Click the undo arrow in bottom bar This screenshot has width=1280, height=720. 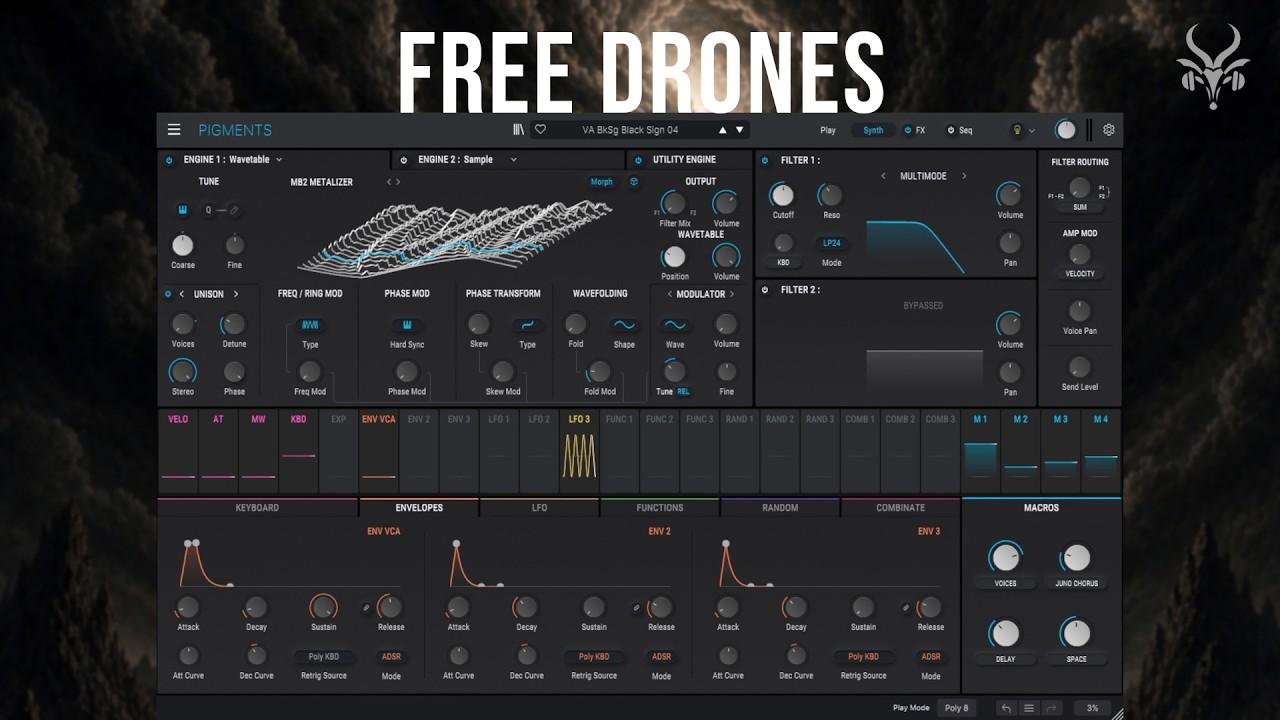pos(1006,708)
